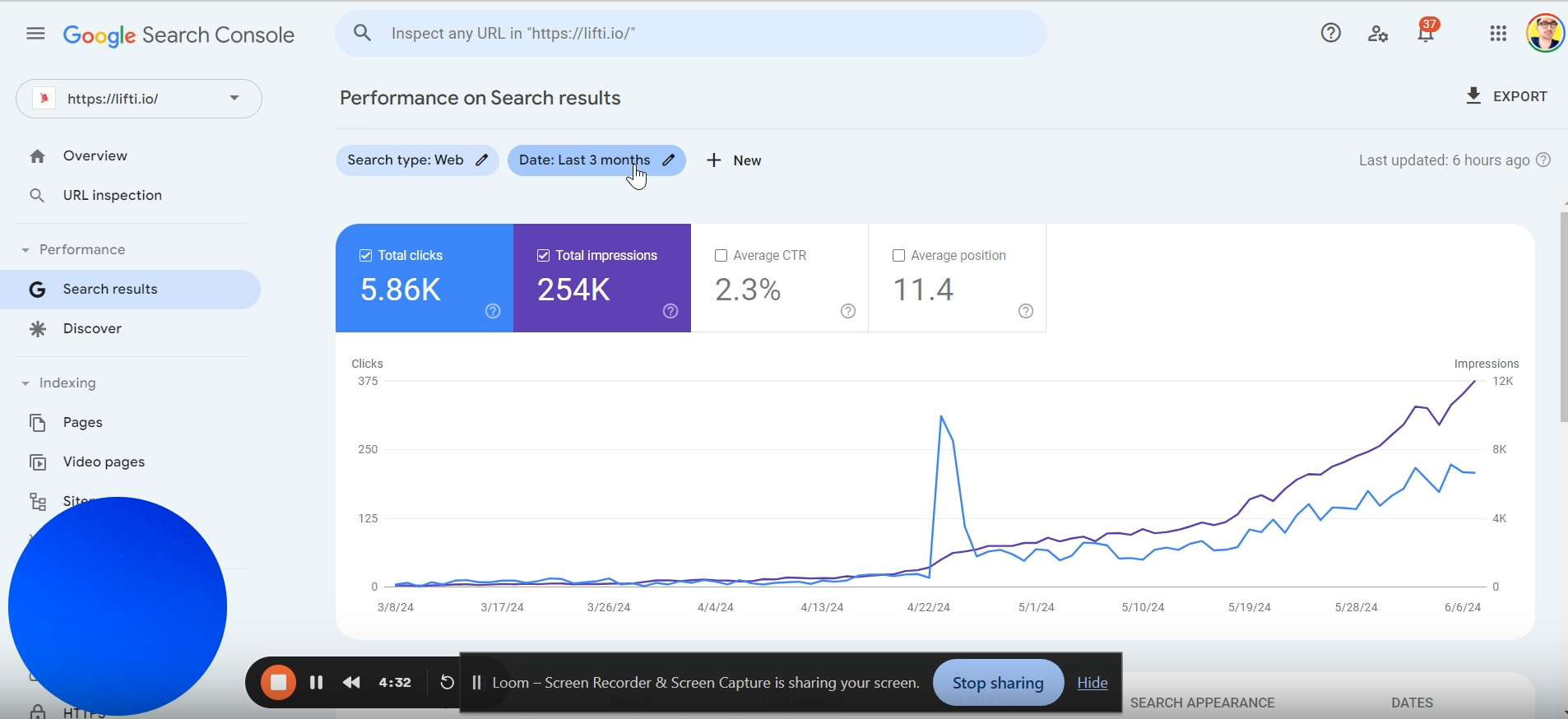
Task: Go to Pages under Indexing
Action: [x=82, y=422]
